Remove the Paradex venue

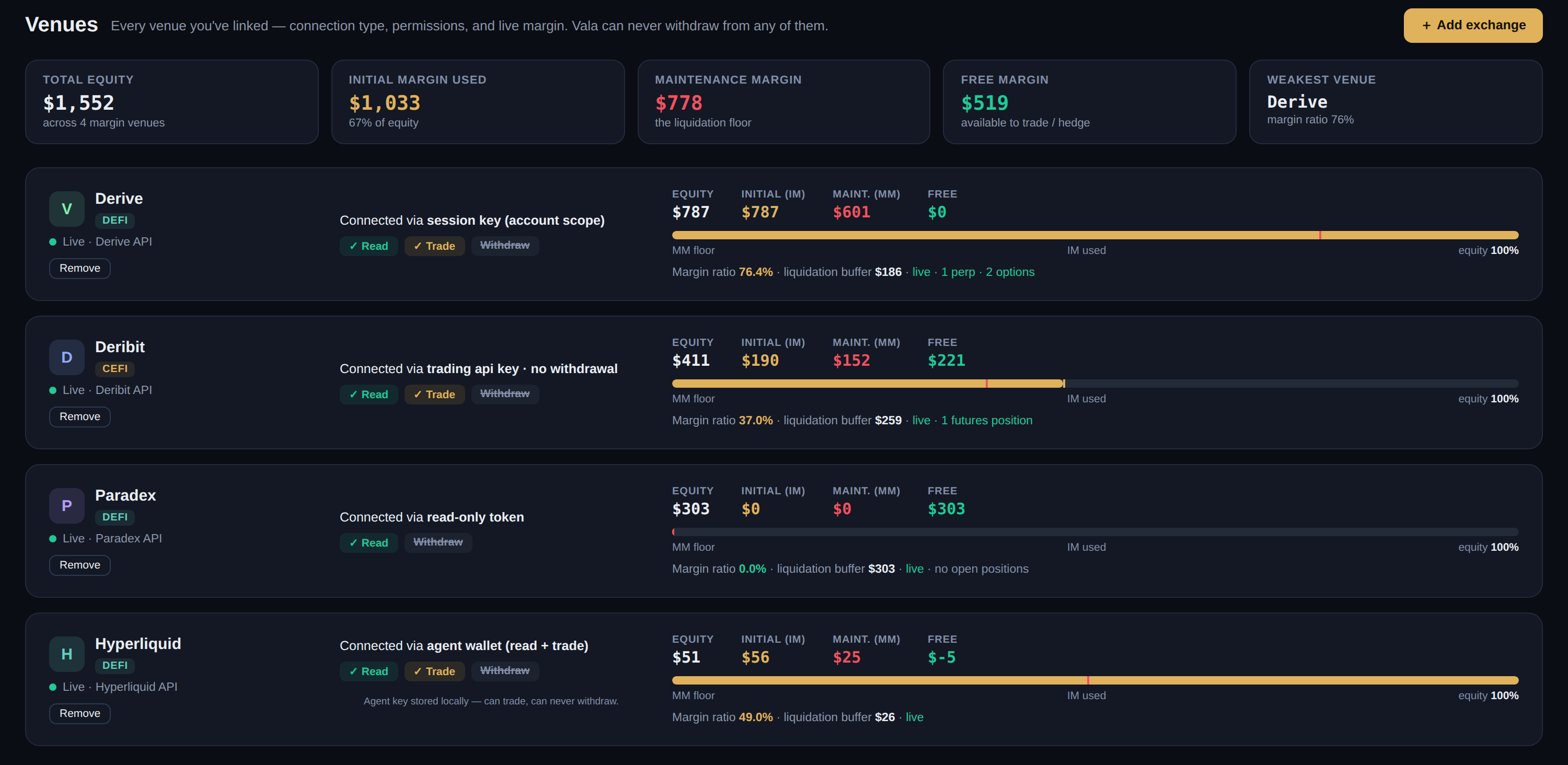click(80, 565)
